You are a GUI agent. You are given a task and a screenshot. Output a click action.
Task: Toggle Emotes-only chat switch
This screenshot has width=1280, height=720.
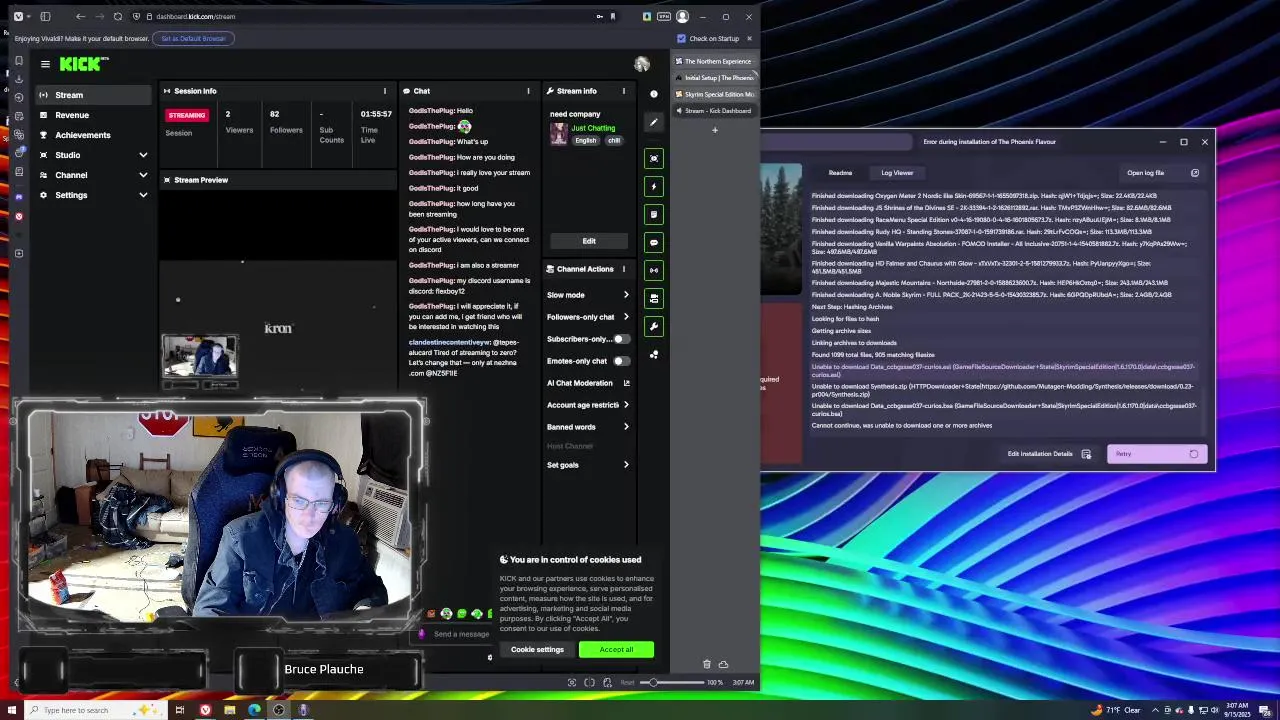tap(620, 361)
